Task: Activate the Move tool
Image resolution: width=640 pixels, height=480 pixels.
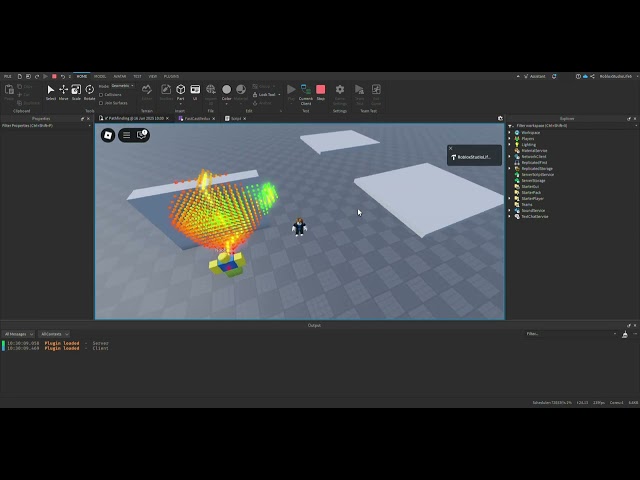Action: point(63,92)
